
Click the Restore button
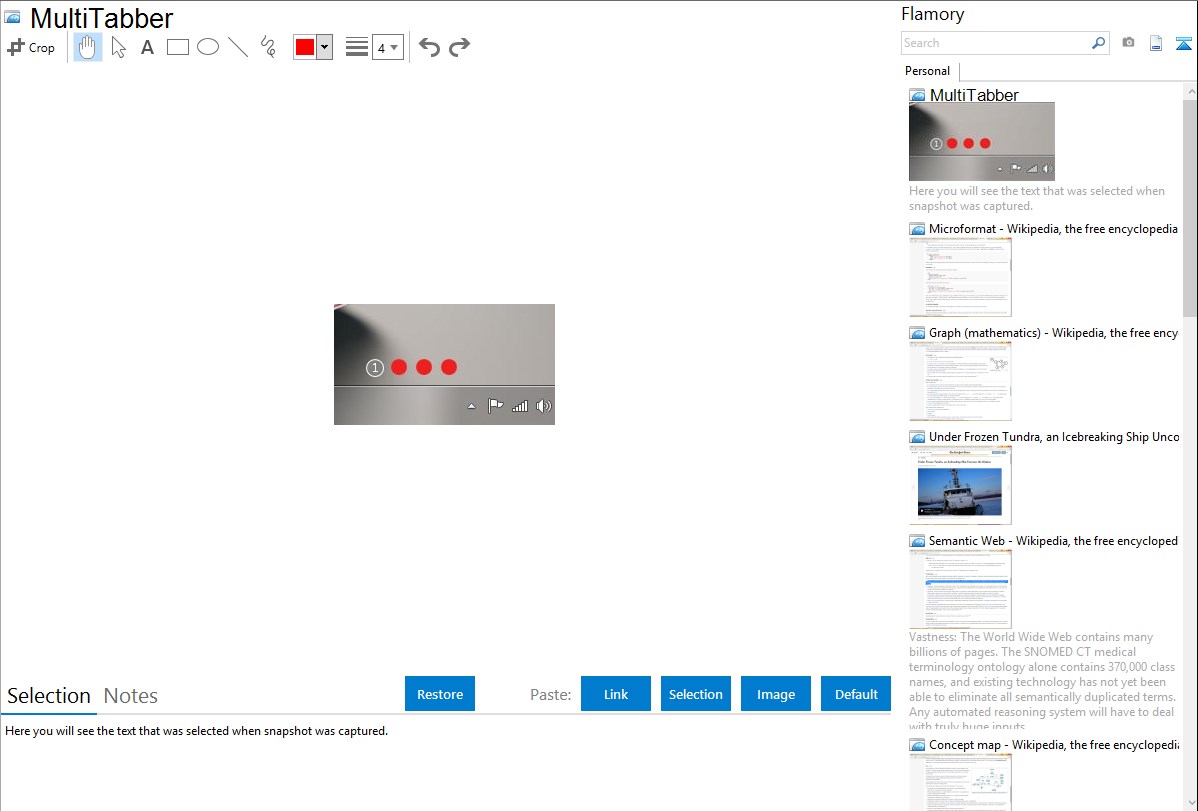(440, 694)
